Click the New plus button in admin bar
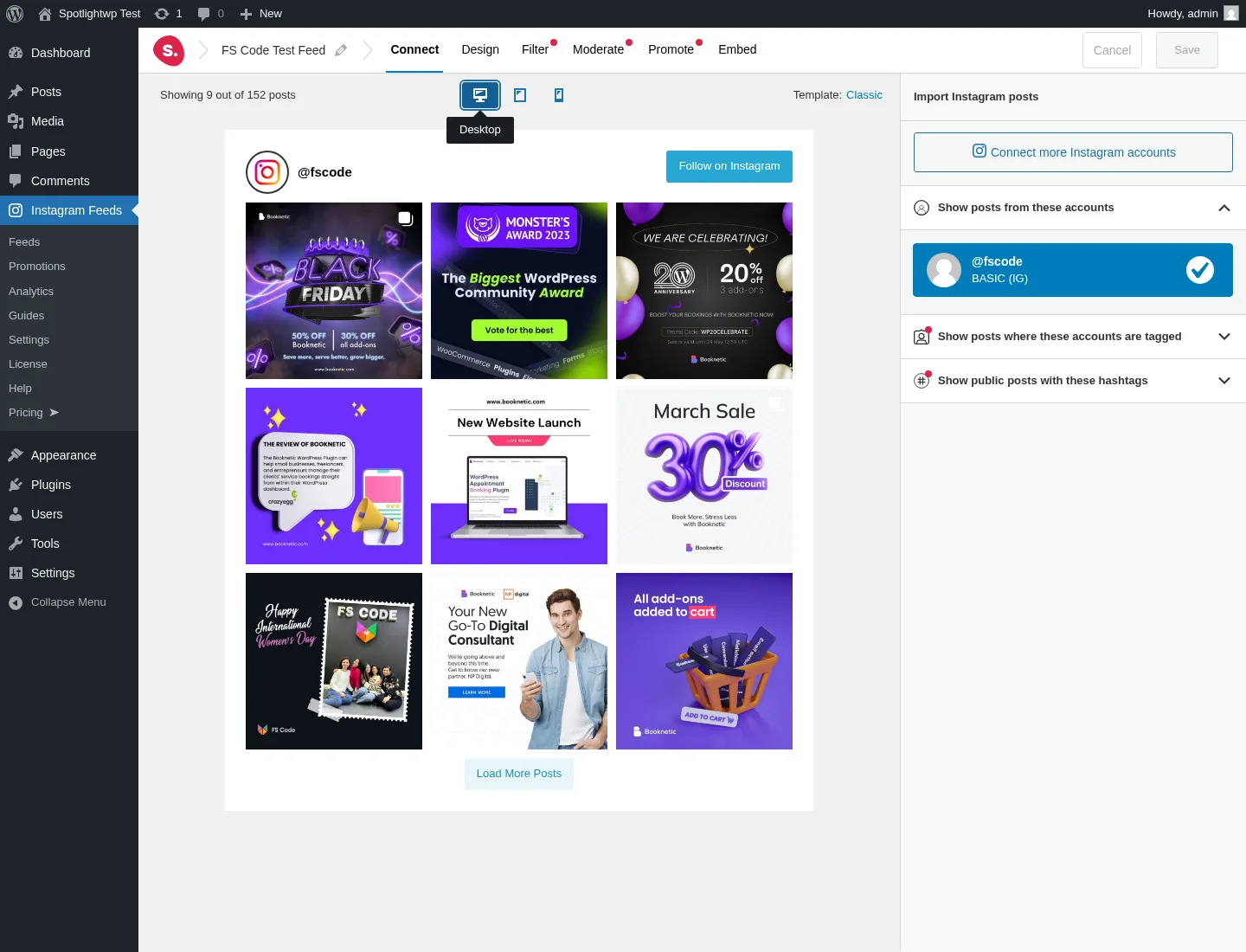 click(x=260, y=14)
